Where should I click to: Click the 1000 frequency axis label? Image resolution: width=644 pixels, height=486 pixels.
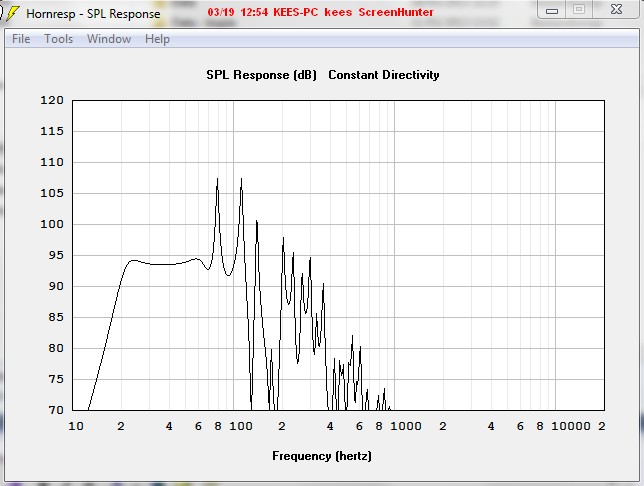[406, 426]
